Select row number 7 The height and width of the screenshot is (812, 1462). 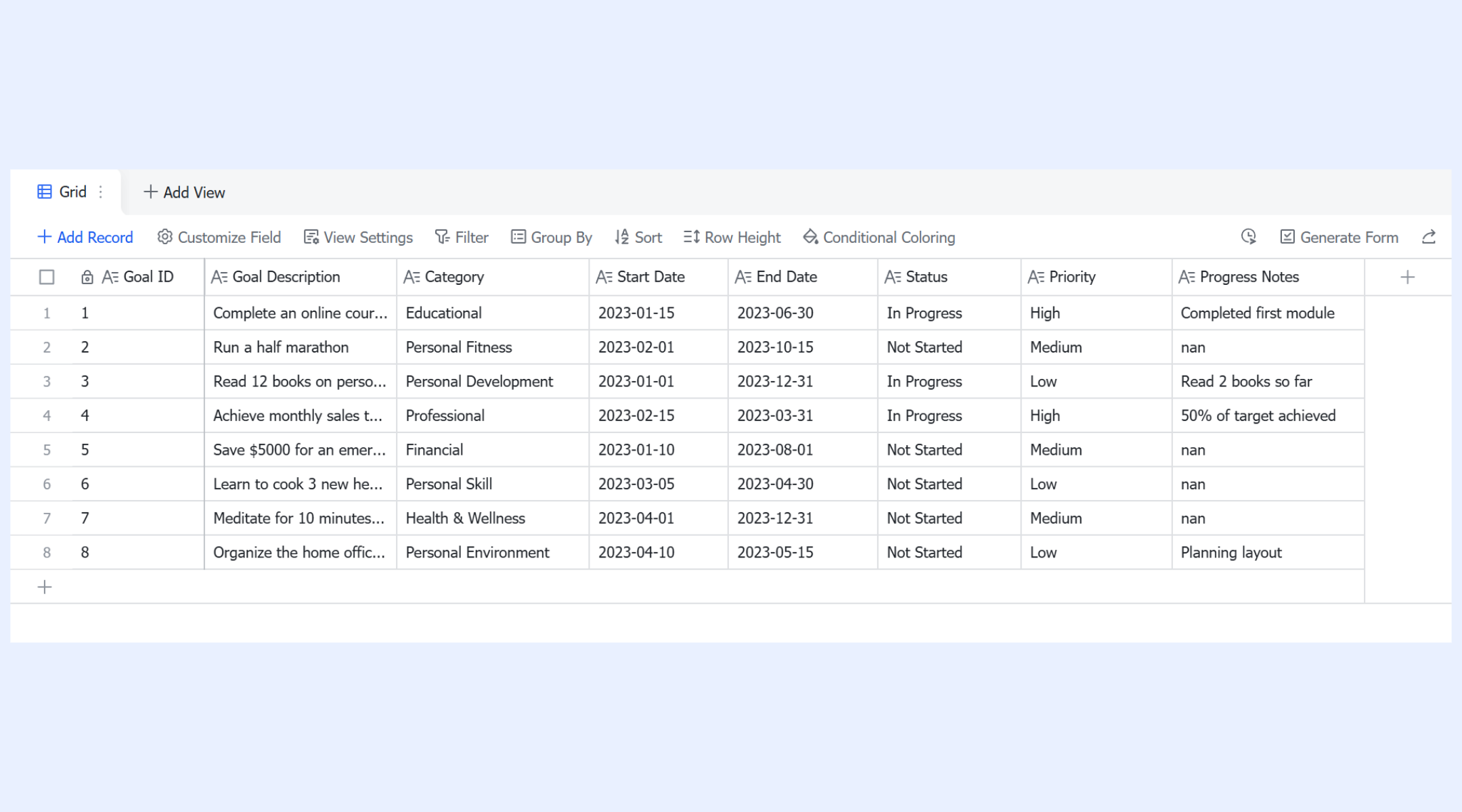coord(47,518)
